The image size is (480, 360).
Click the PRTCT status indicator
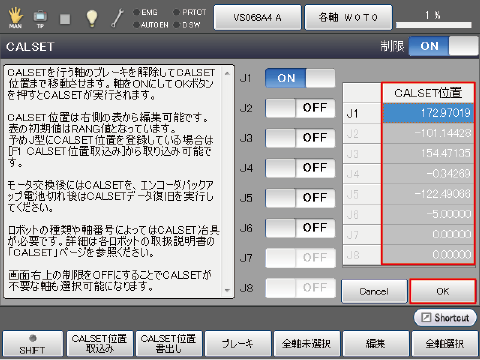pyautogui.click(x=190, y=12)
